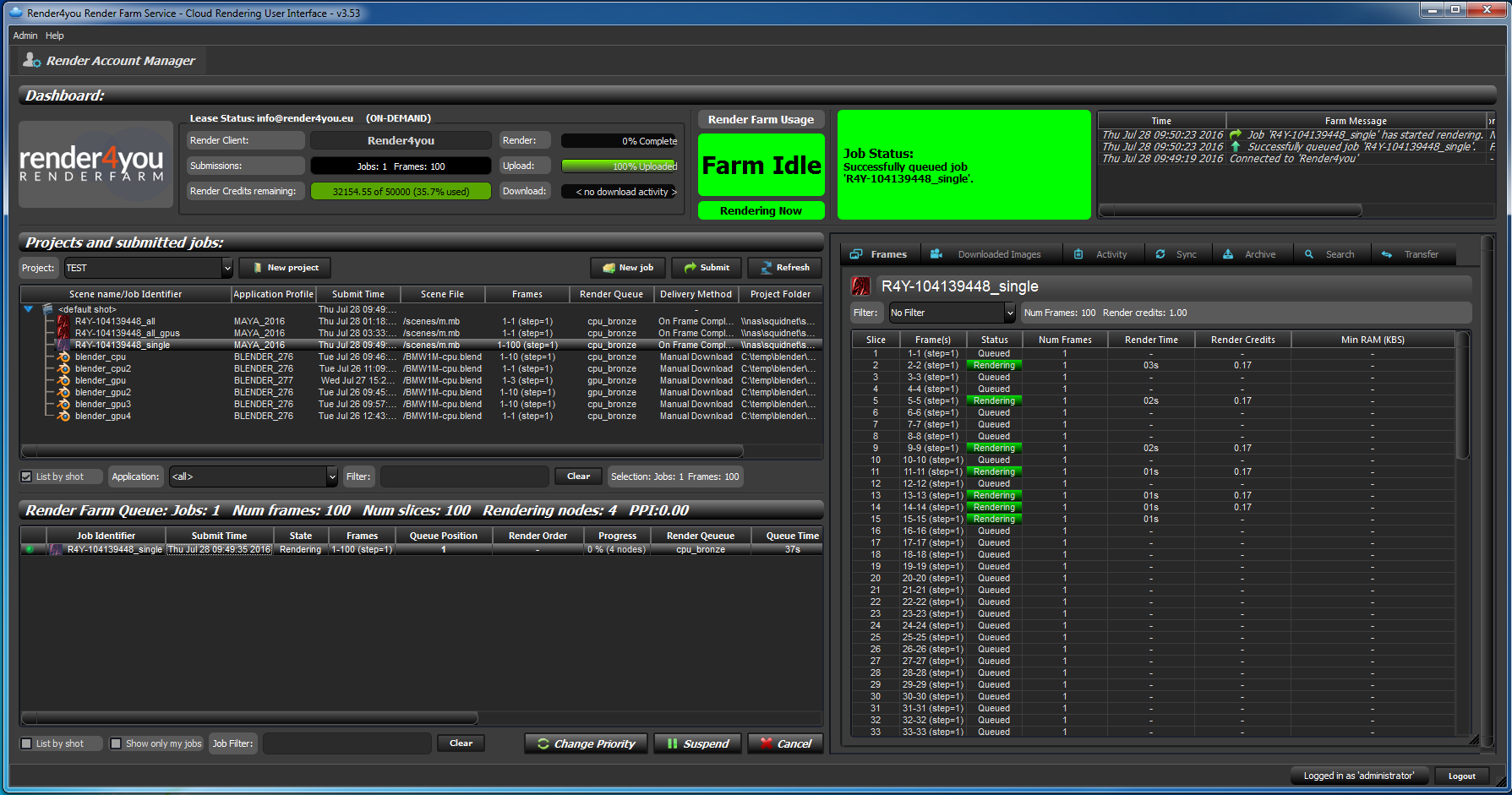
Task: Click the Transfer tab arrow icon
Action: 1387,254
